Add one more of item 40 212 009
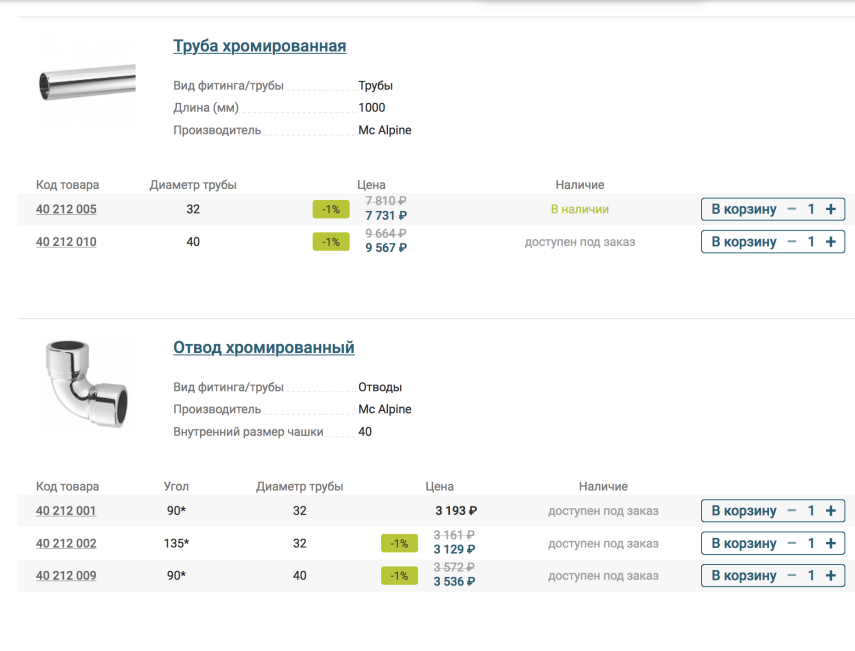 831,576
